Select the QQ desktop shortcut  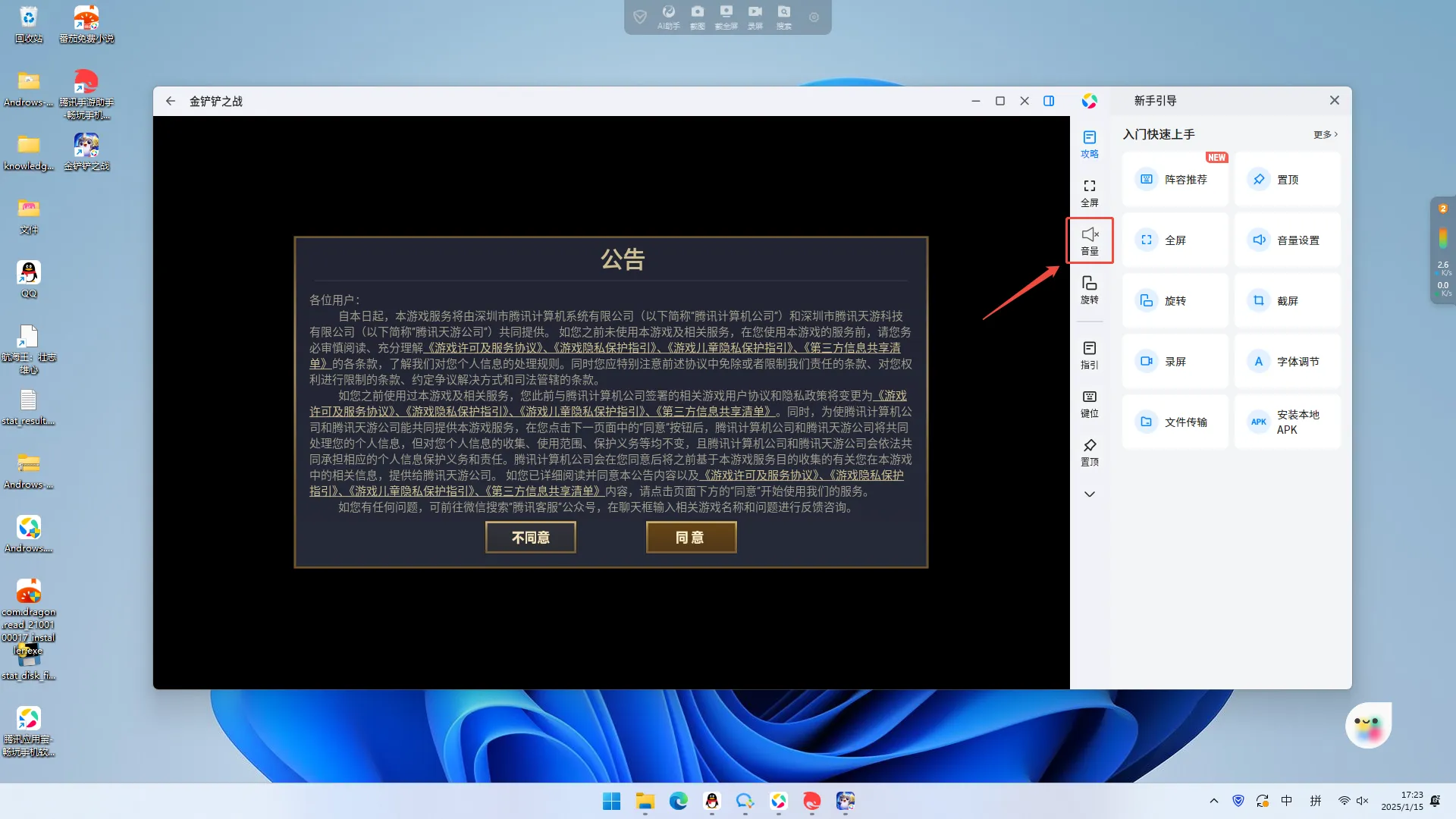[29, 279]
